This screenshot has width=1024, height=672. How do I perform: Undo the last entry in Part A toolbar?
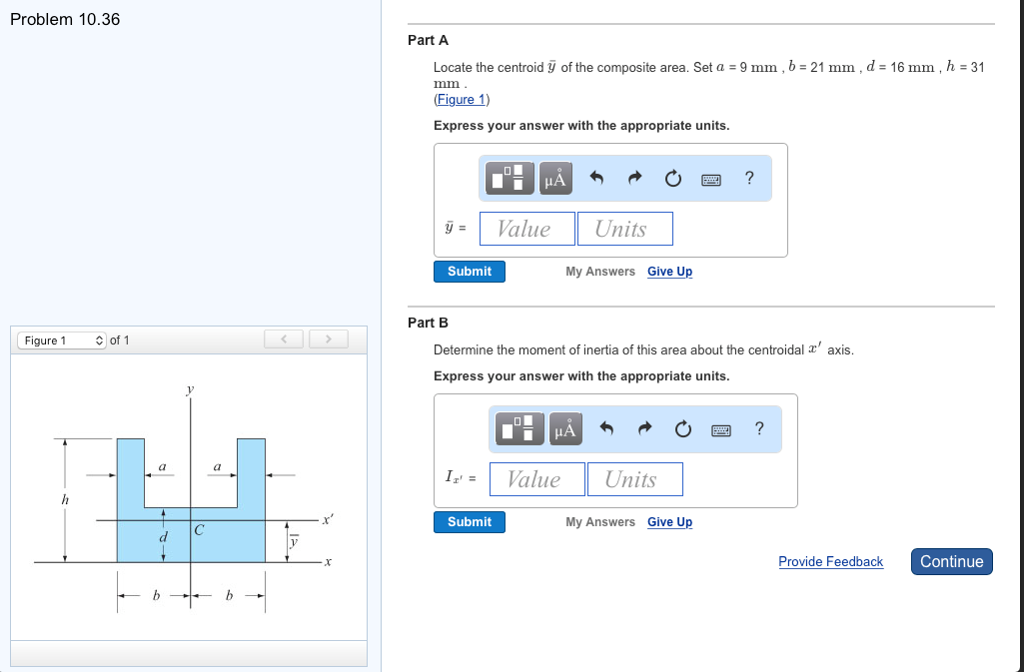click(600, 177)
